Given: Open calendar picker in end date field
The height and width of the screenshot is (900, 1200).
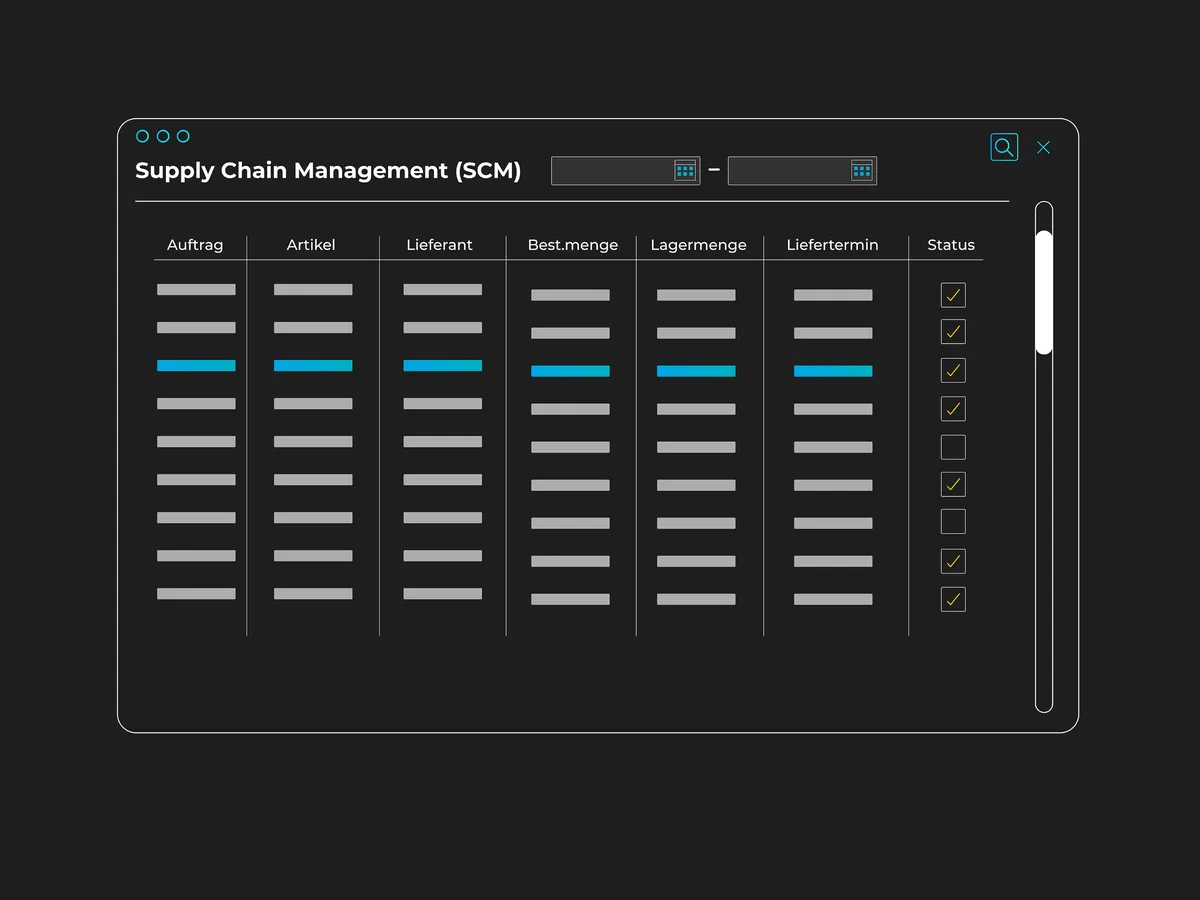Looking at the screenshot, I should tap(862, 171).
